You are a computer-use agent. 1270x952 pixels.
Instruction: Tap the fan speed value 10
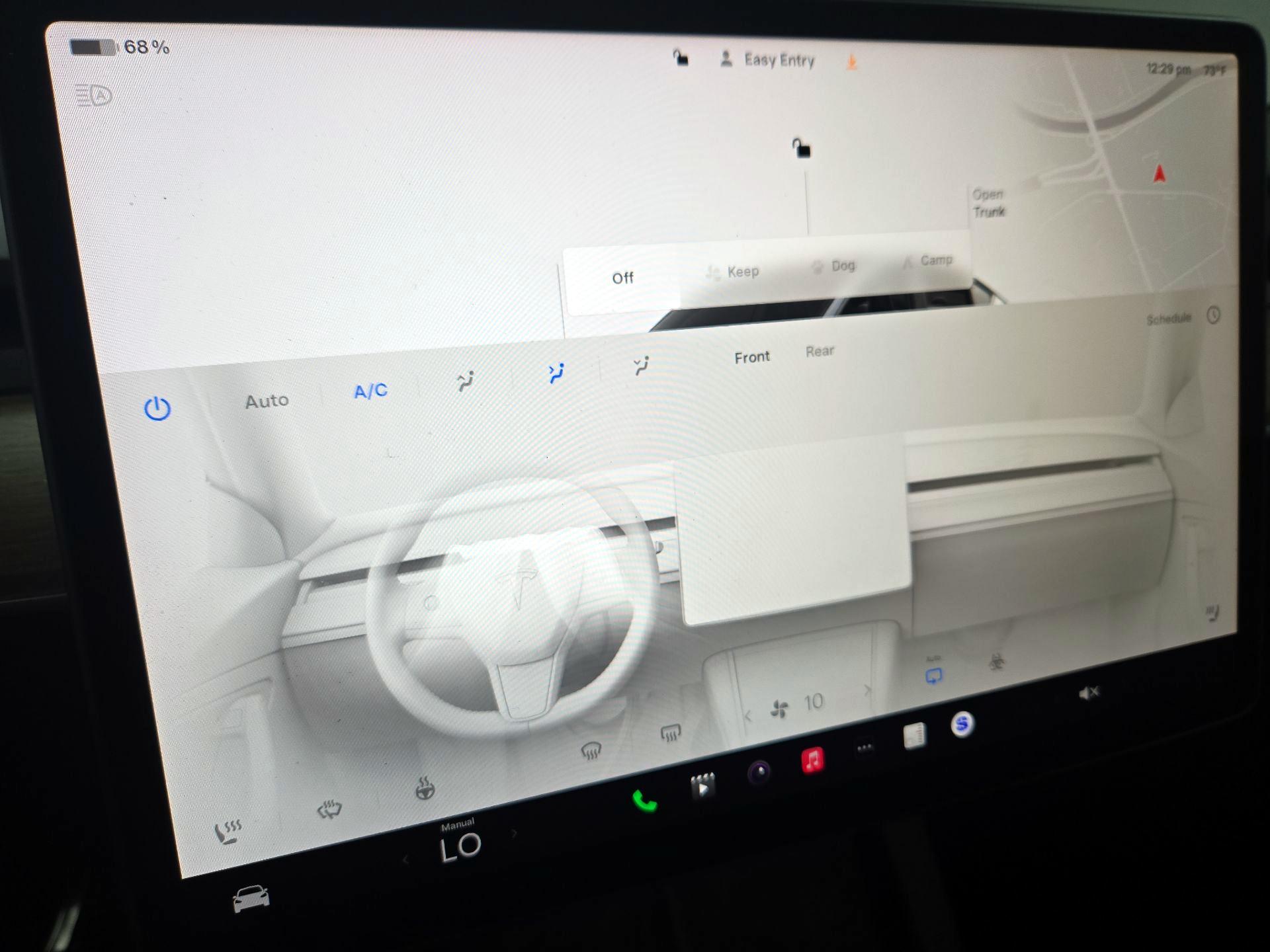pos(814,702)
